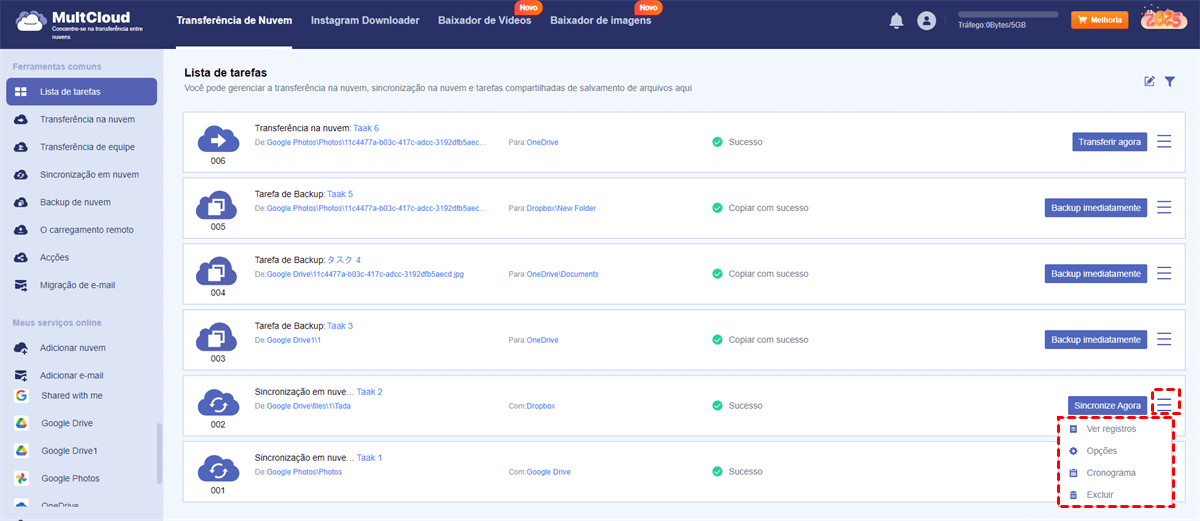Open the hamburger menu for Taak 6
Screen dimensions: 1200x521
1164,142
